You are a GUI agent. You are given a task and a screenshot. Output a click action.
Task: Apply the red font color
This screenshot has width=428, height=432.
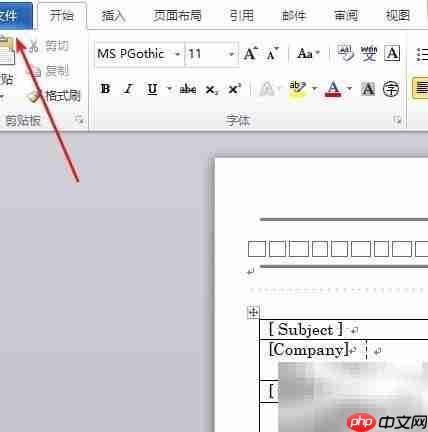333,89
